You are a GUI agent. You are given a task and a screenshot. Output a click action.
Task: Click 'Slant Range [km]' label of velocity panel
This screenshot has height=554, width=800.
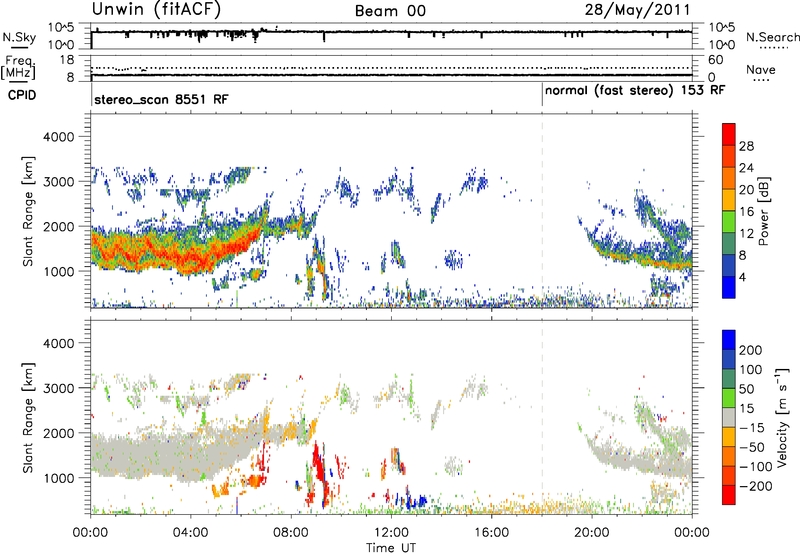coord(28,417)
